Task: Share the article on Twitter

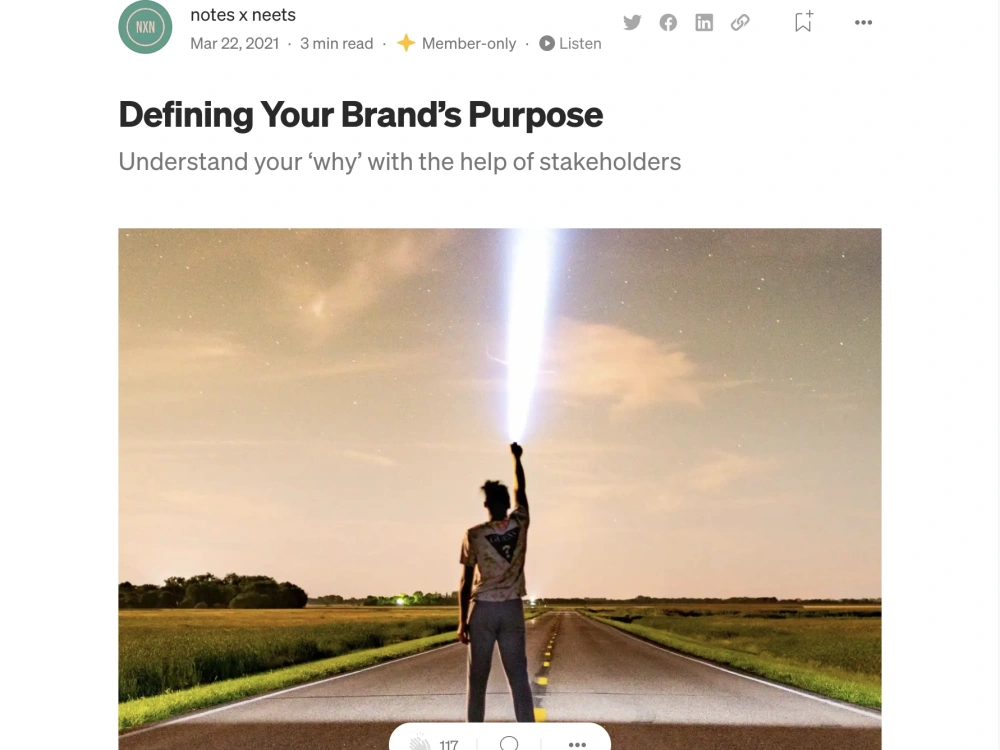Action: click(632, 22)
